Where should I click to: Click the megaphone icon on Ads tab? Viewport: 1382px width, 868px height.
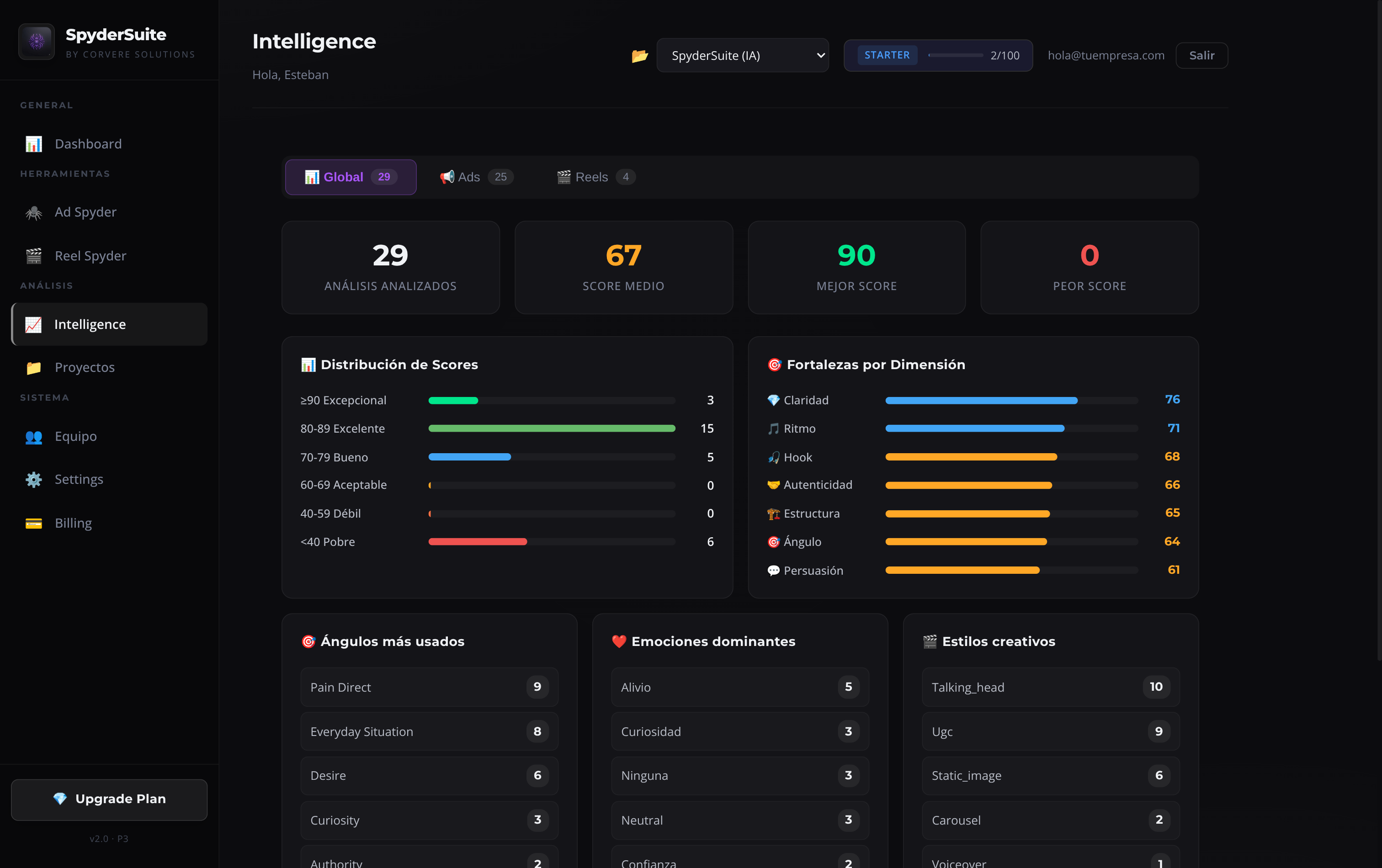[447, 177]
